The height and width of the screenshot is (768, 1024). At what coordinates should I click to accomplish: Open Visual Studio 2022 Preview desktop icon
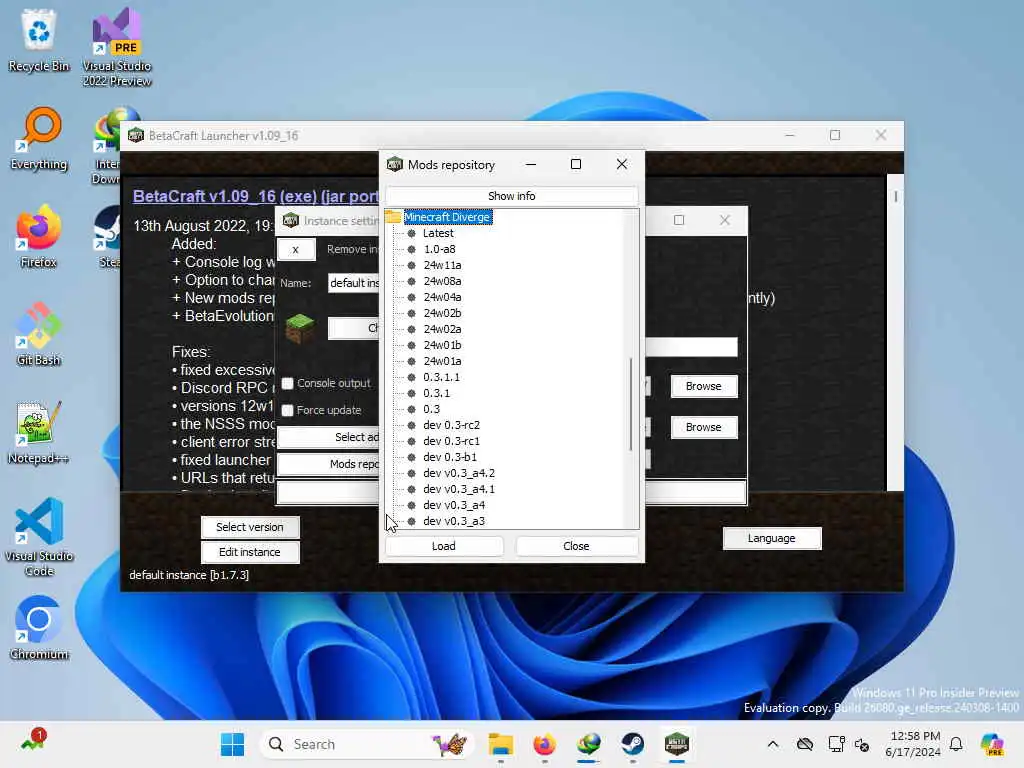point(117,47)
